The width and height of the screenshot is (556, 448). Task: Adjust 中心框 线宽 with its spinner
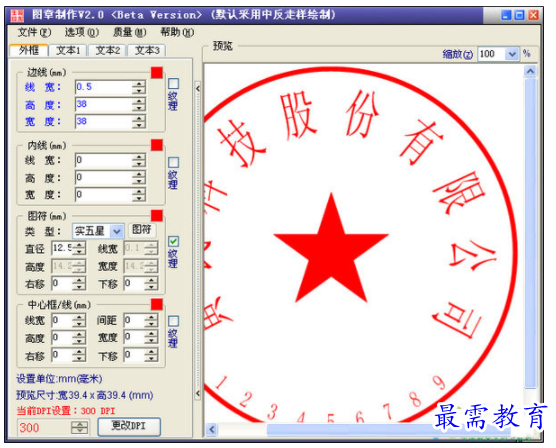pos(79,320)
